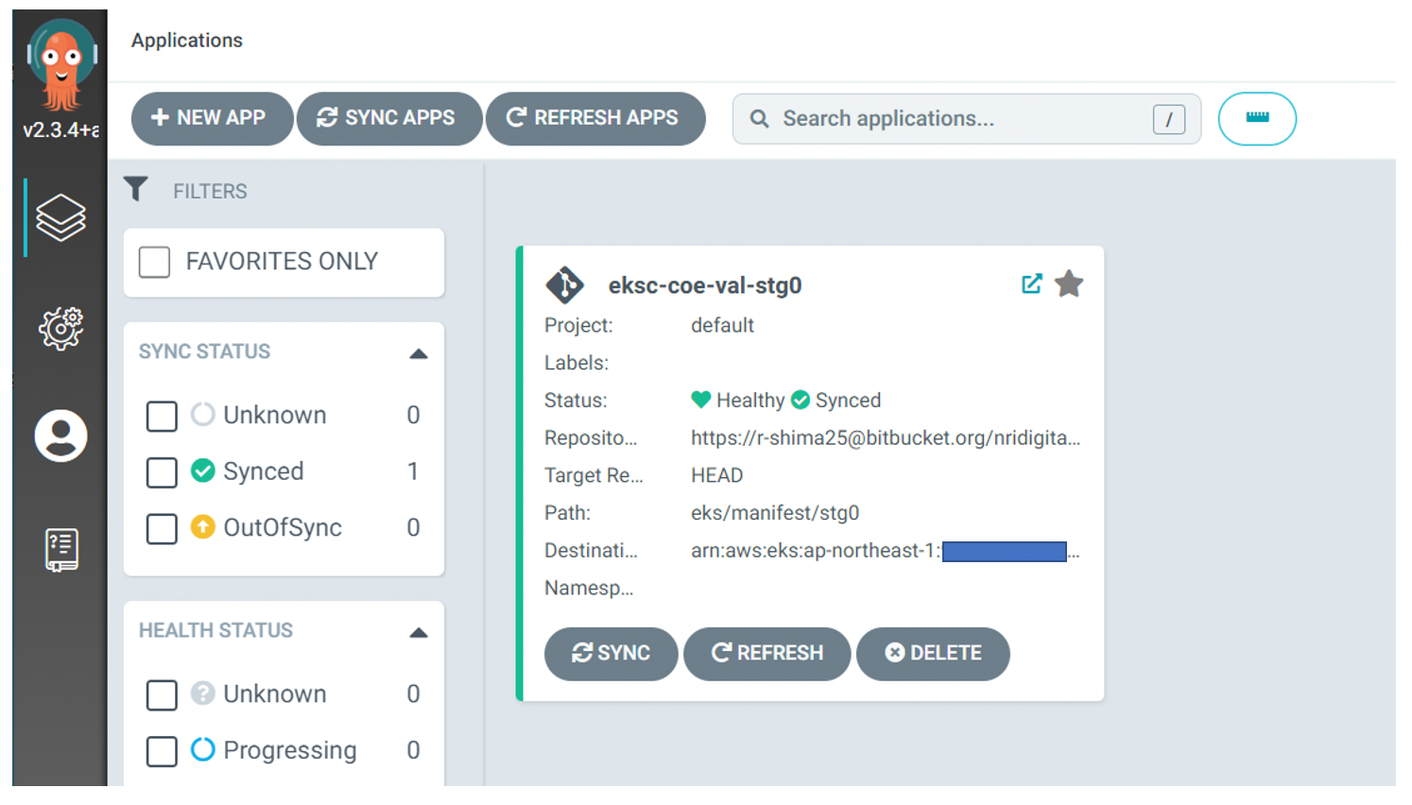Check the Synced sync status filter
1412x805 pixels.
pos(162,472)
